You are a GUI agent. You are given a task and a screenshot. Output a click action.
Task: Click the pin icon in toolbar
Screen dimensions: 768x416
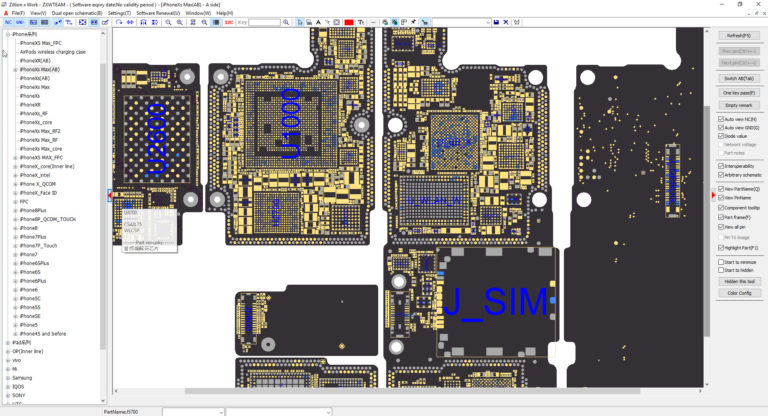(x=413, y=22)
